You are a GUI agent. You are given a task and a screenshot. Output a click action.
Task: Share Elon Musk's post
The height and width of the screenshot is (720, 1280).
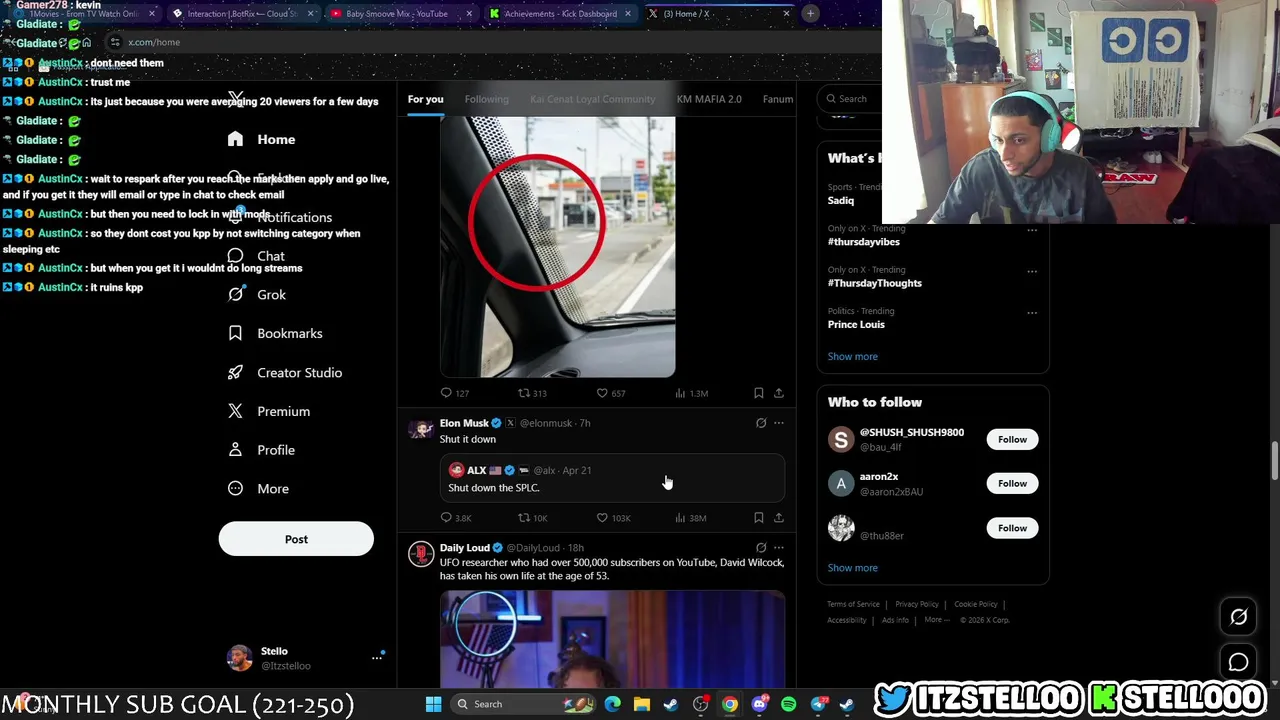(x=779, y=517)
